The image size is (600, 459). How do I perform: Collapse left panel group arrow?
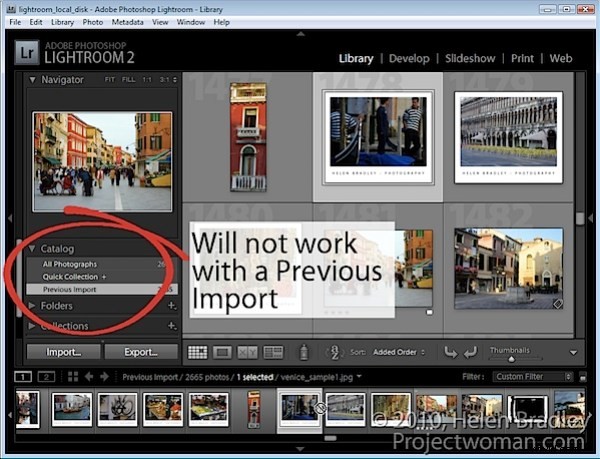pyautogui.click(x=10, y=218)
